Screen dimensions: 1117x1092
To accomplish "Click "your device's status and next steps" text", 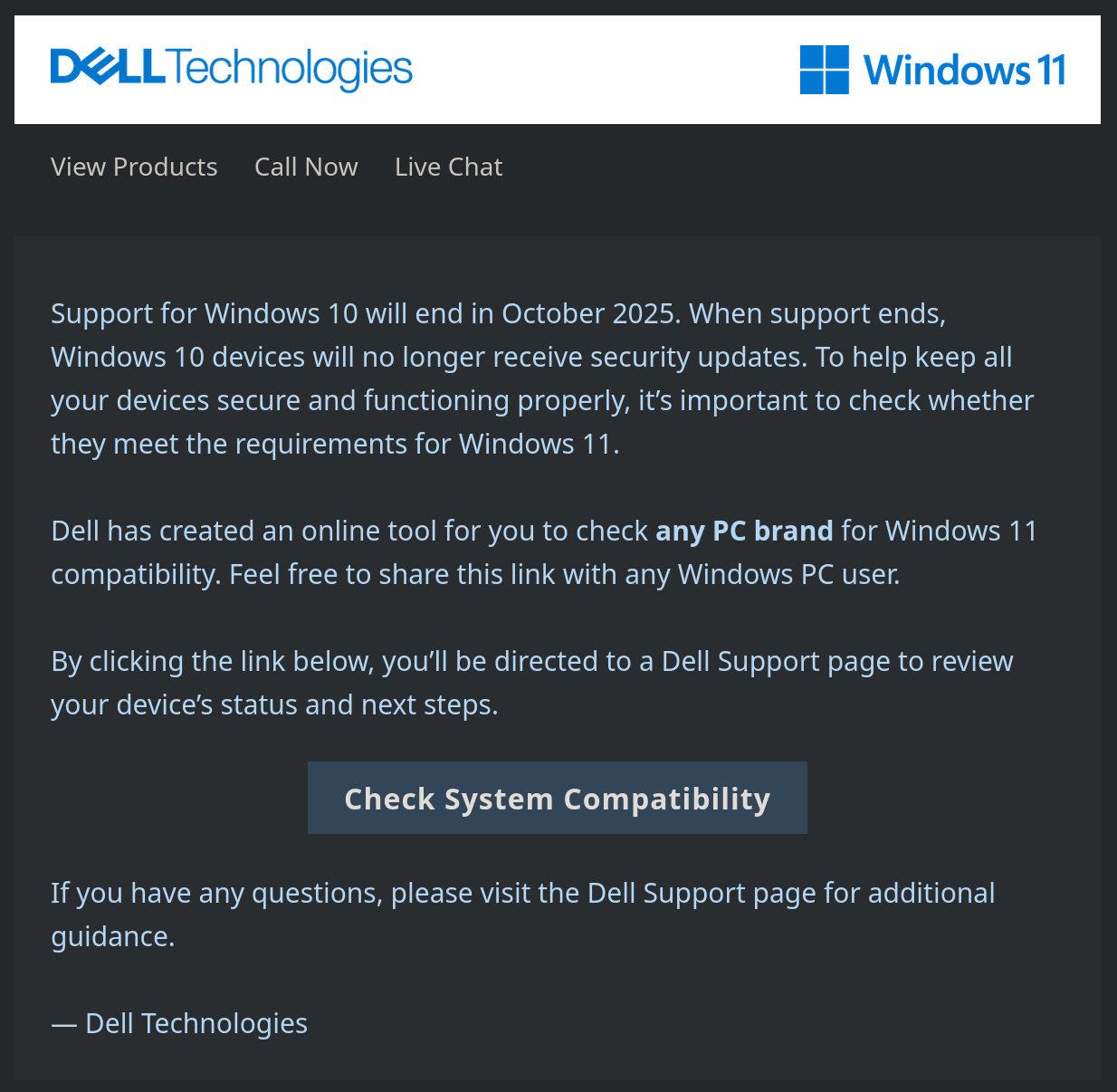I will (x=273, y=705).
